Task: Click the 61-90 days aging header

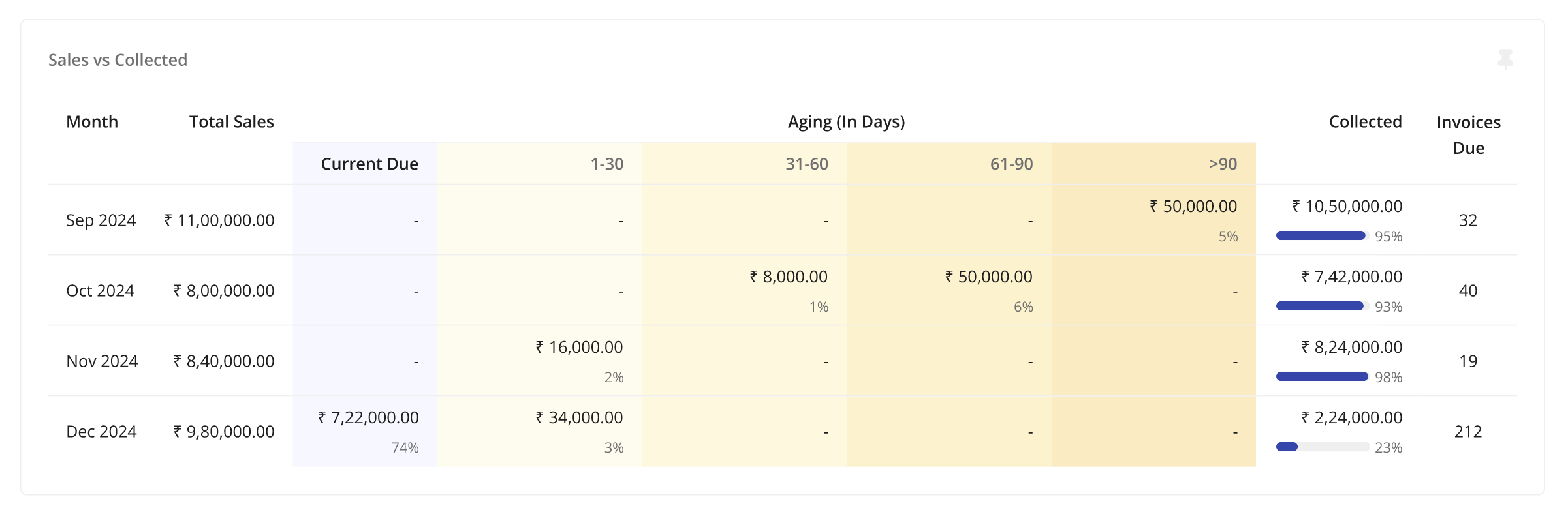Action: 1011,164
